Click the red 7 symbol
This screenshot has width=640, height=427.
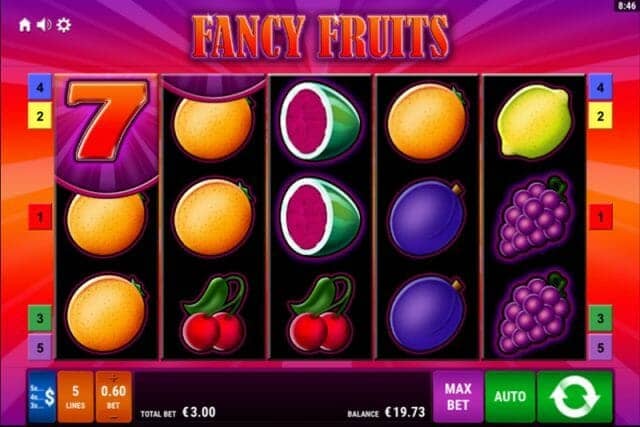(106, 120)
